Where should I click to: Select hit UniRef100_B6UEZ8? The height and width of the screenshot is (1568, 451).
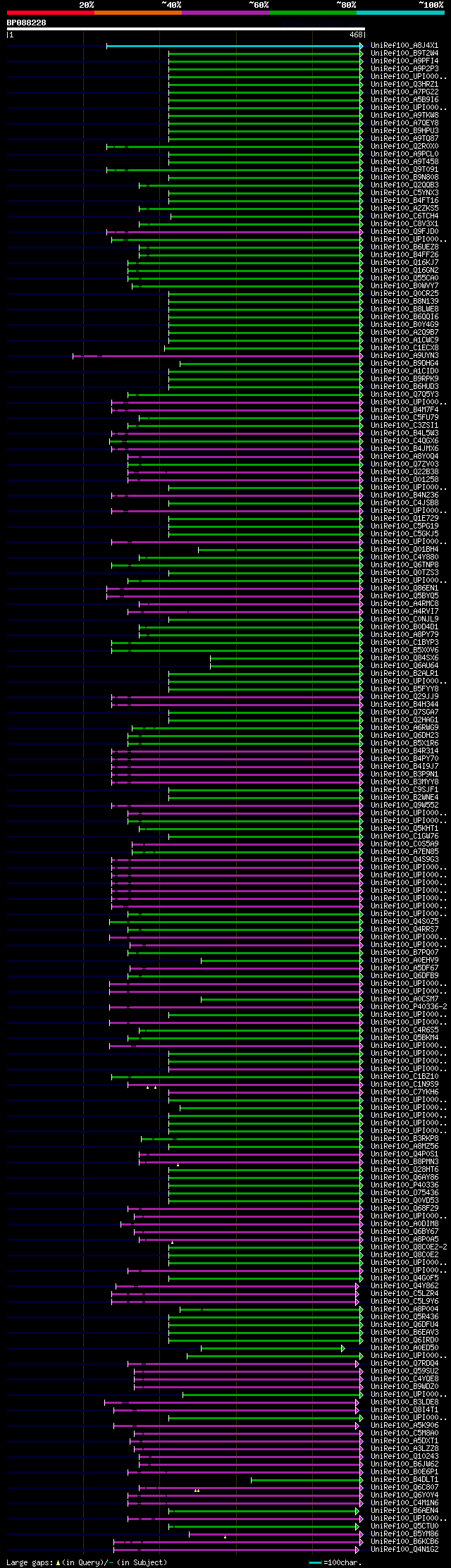(404, 247)
